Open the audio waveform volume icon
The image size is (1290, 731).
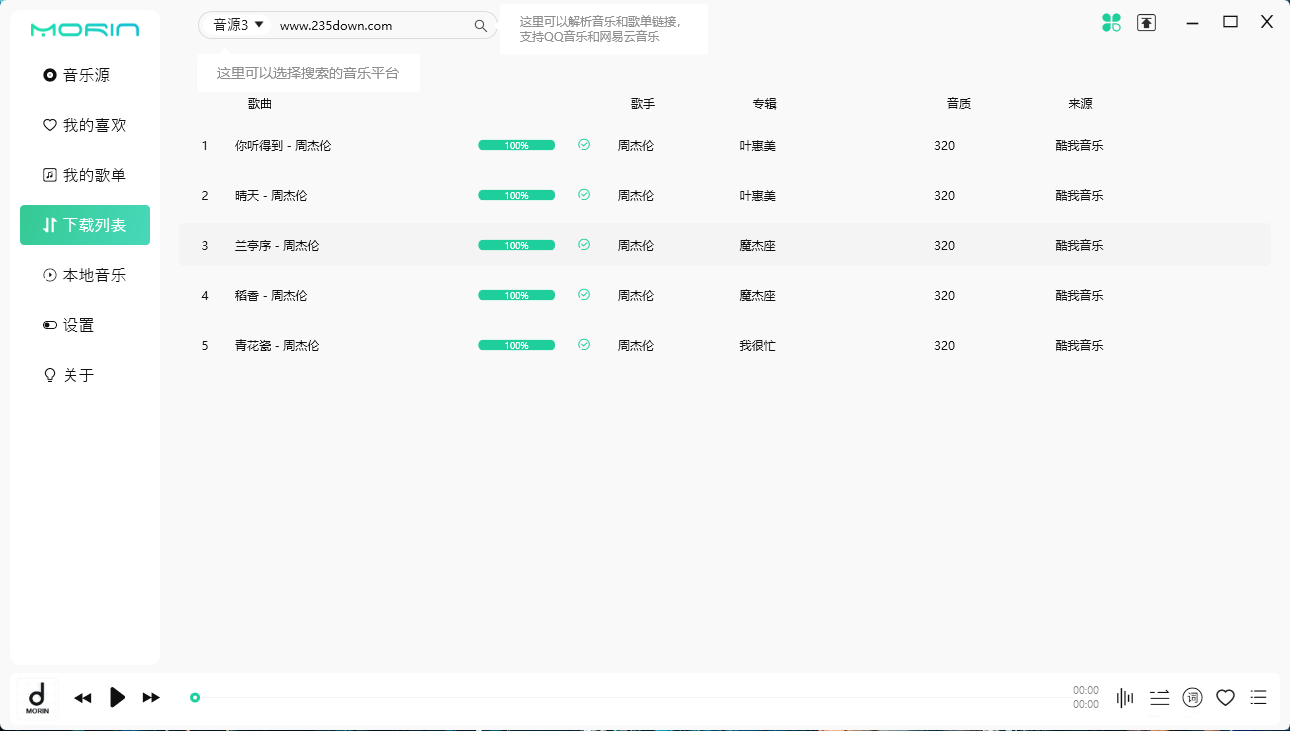click(x=1125, y=698)
